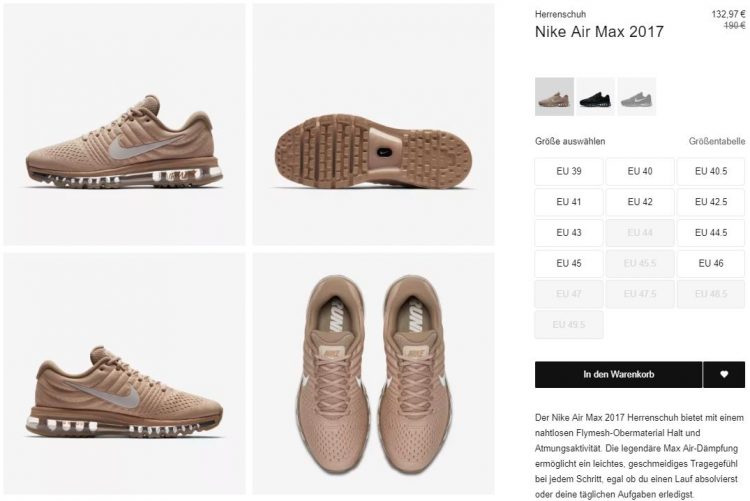Select size EU 43

pyautogui.click(x=569, y=233)
